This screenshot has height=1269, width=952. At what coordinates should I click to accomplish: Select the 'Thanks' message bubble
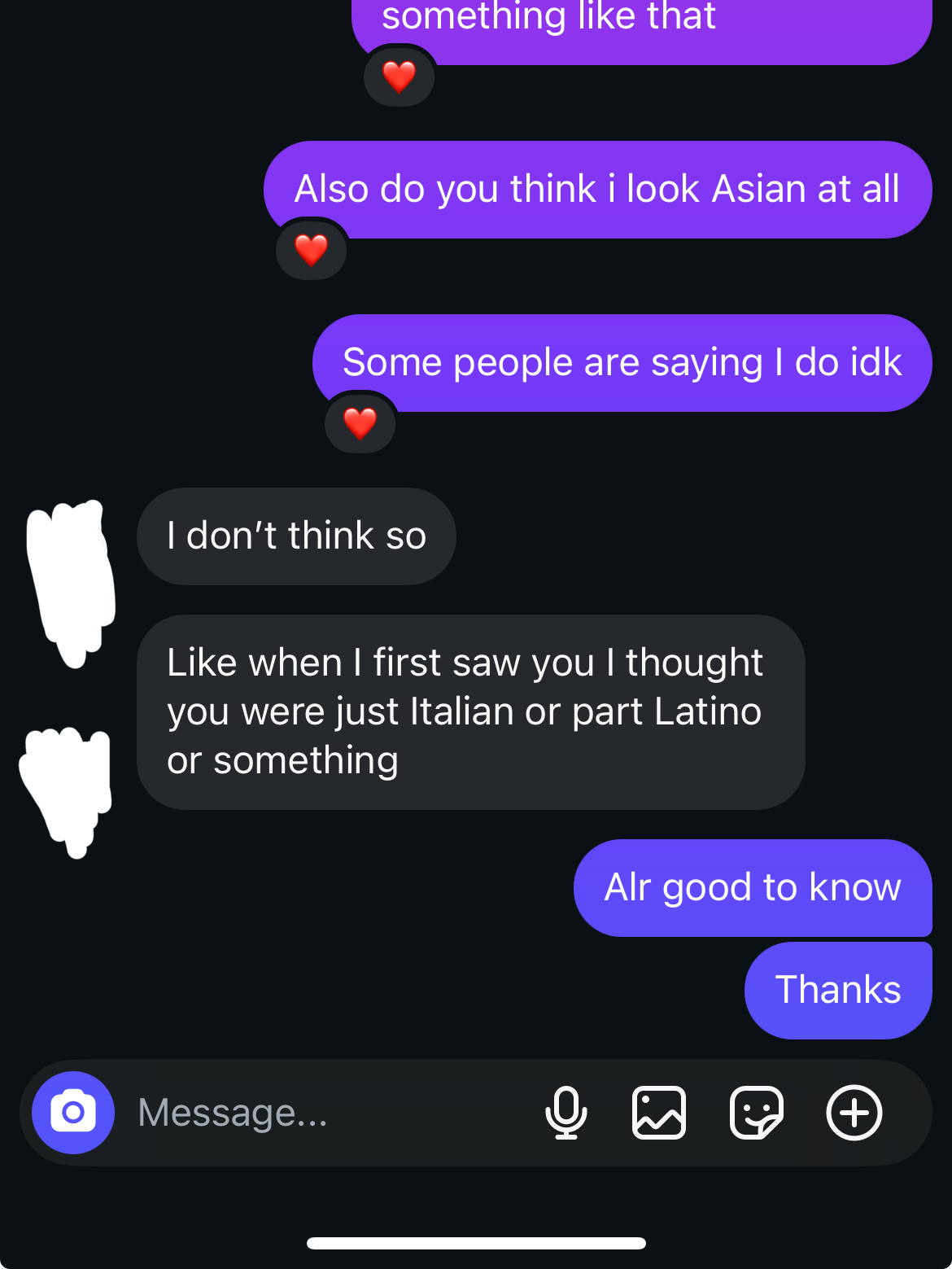click(838, 990)
